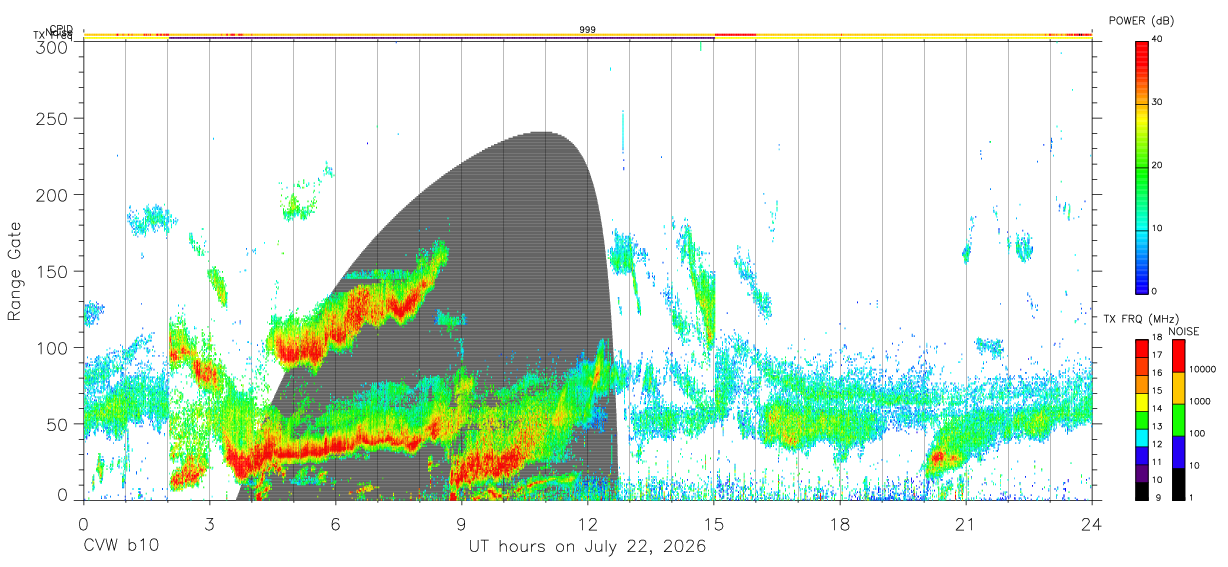Screen dimensions: 1228x567
Task: Pick the blue noise legend swatch
Action: click(1178, 452)
